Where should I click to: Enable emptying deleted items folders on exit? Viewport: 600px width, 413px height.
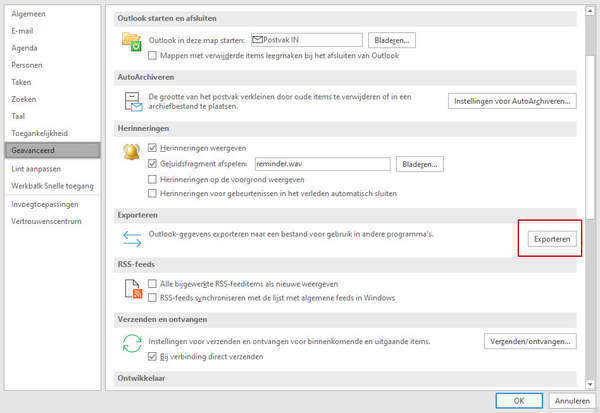pyautogui.click(x=152, y=56)
